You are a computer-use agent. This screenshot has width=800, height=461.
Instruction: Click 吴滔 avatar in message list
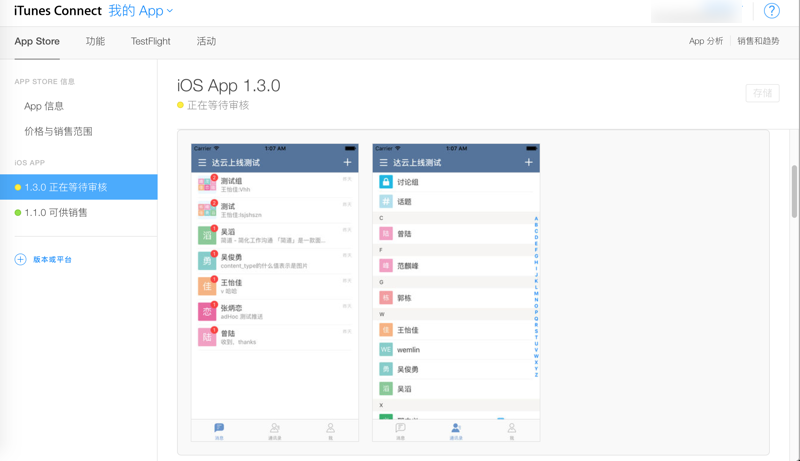(x=207, y=235)
